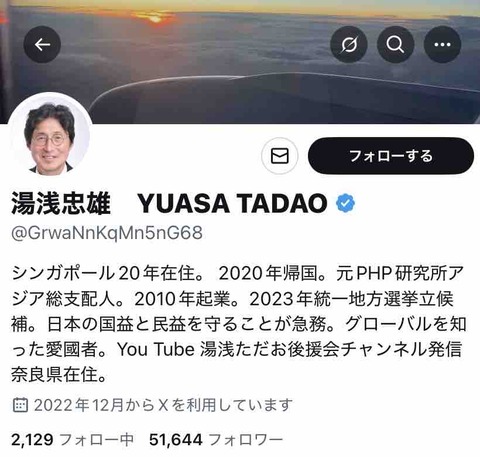The width and height of the screenshot is (480, 457).
Task: Tap the 奈良県在住 line in bio
Action: 59,375
